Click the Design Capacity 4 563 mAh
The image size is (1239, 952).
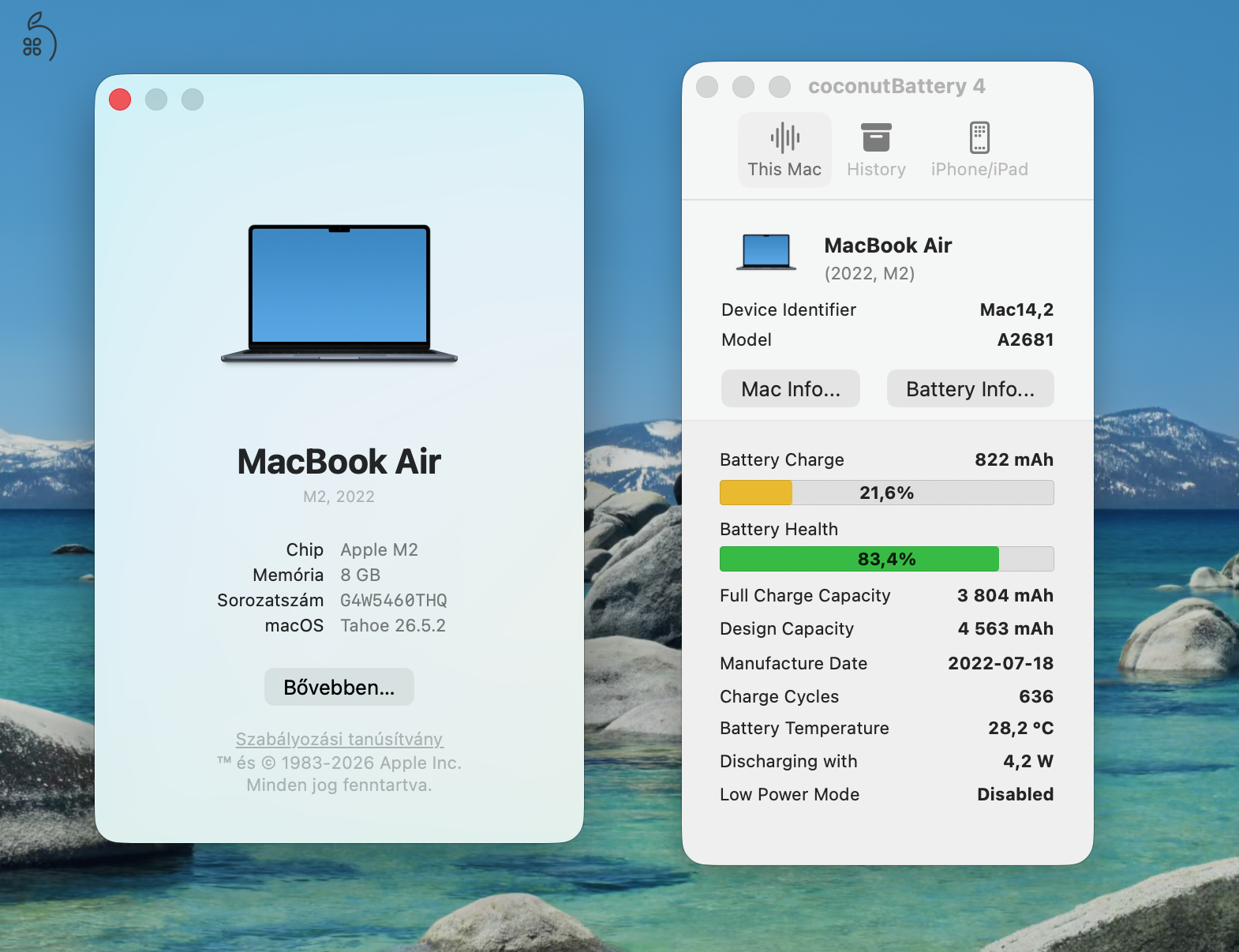(x=1005, y=628)
